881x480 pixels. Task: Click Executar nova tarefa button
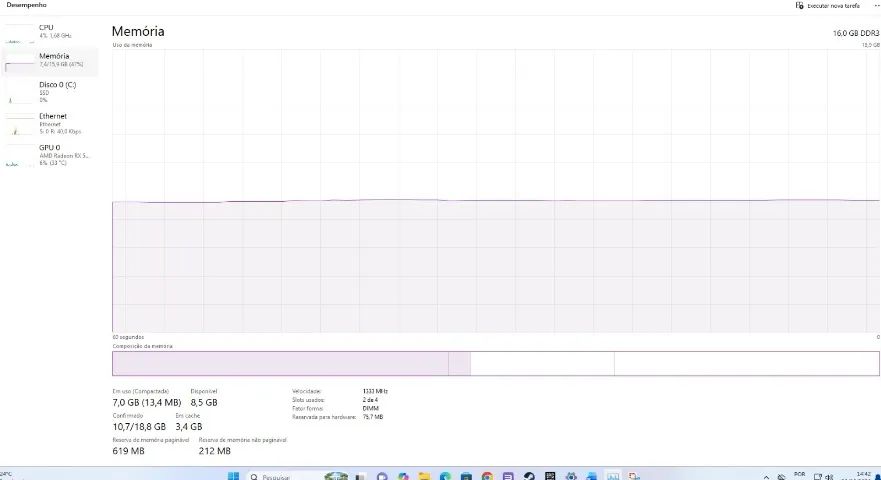(x=827, y=6)
